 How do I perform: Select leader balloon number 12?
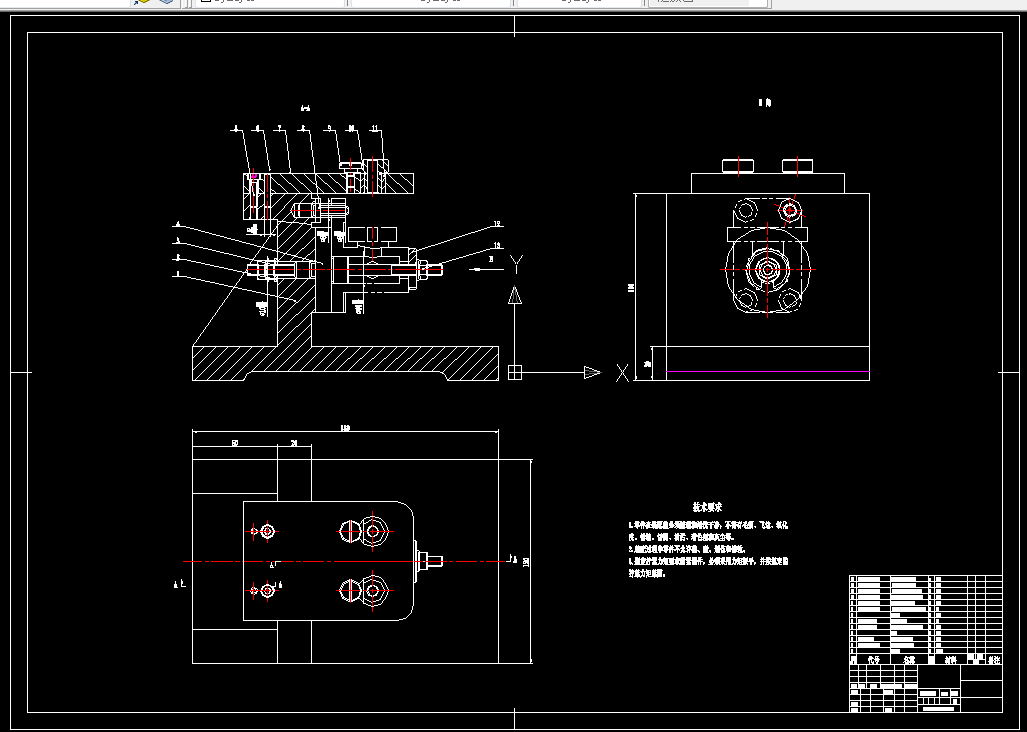coord(497,224)
